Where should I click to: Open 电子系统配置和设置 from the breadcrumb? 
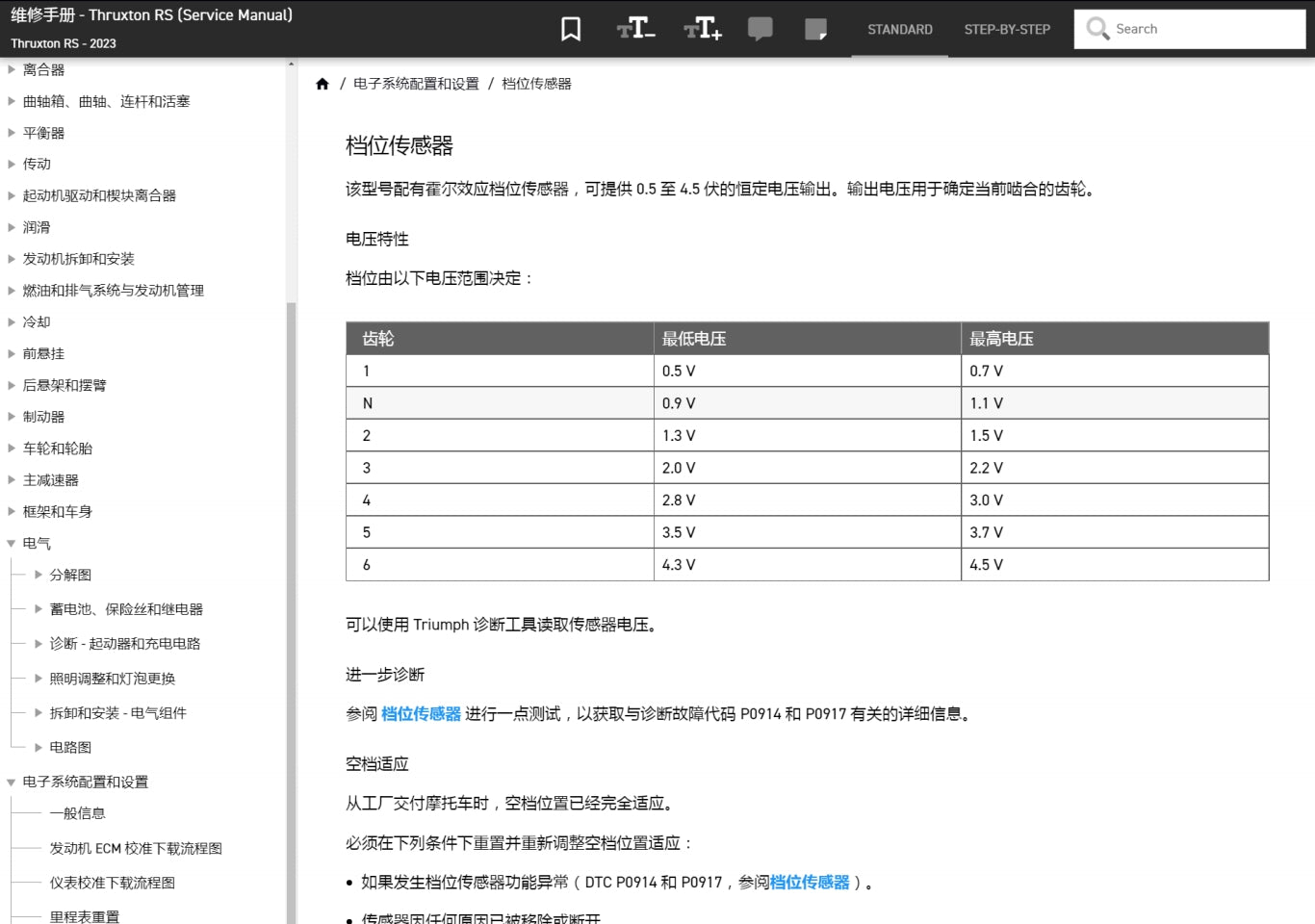pos(418,84)
